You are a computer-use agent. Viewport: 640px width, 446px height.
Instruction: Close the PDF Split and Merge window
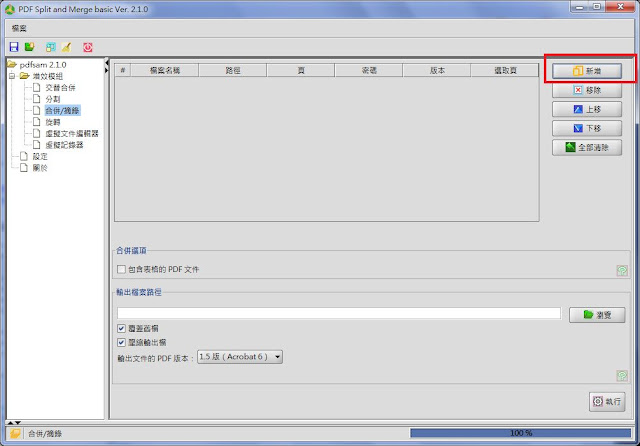(620, 7)
